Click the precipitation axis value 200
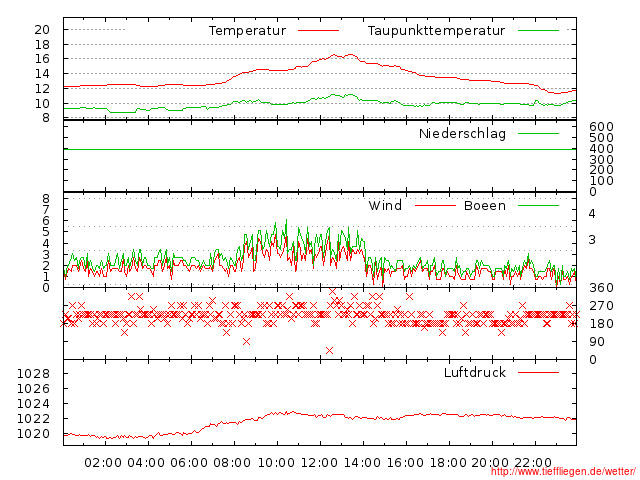Image resolution: width=640 pixels, height=480 pixels. point(601,170)
